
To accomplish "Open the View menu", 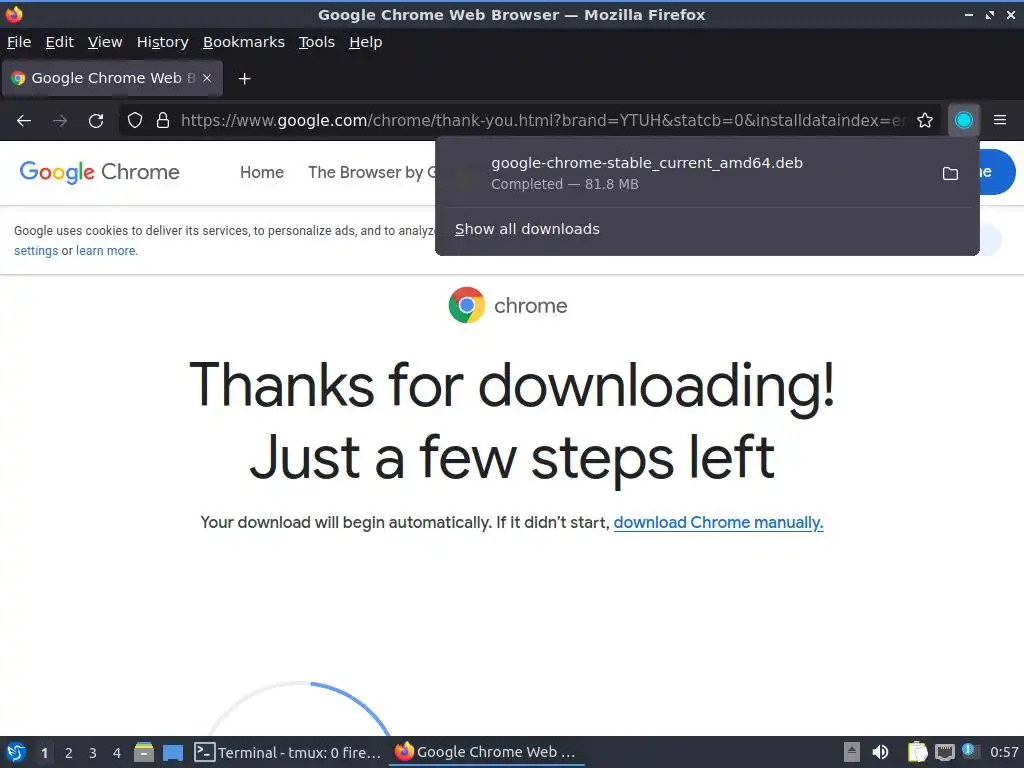I will click(x=105, y=42).
